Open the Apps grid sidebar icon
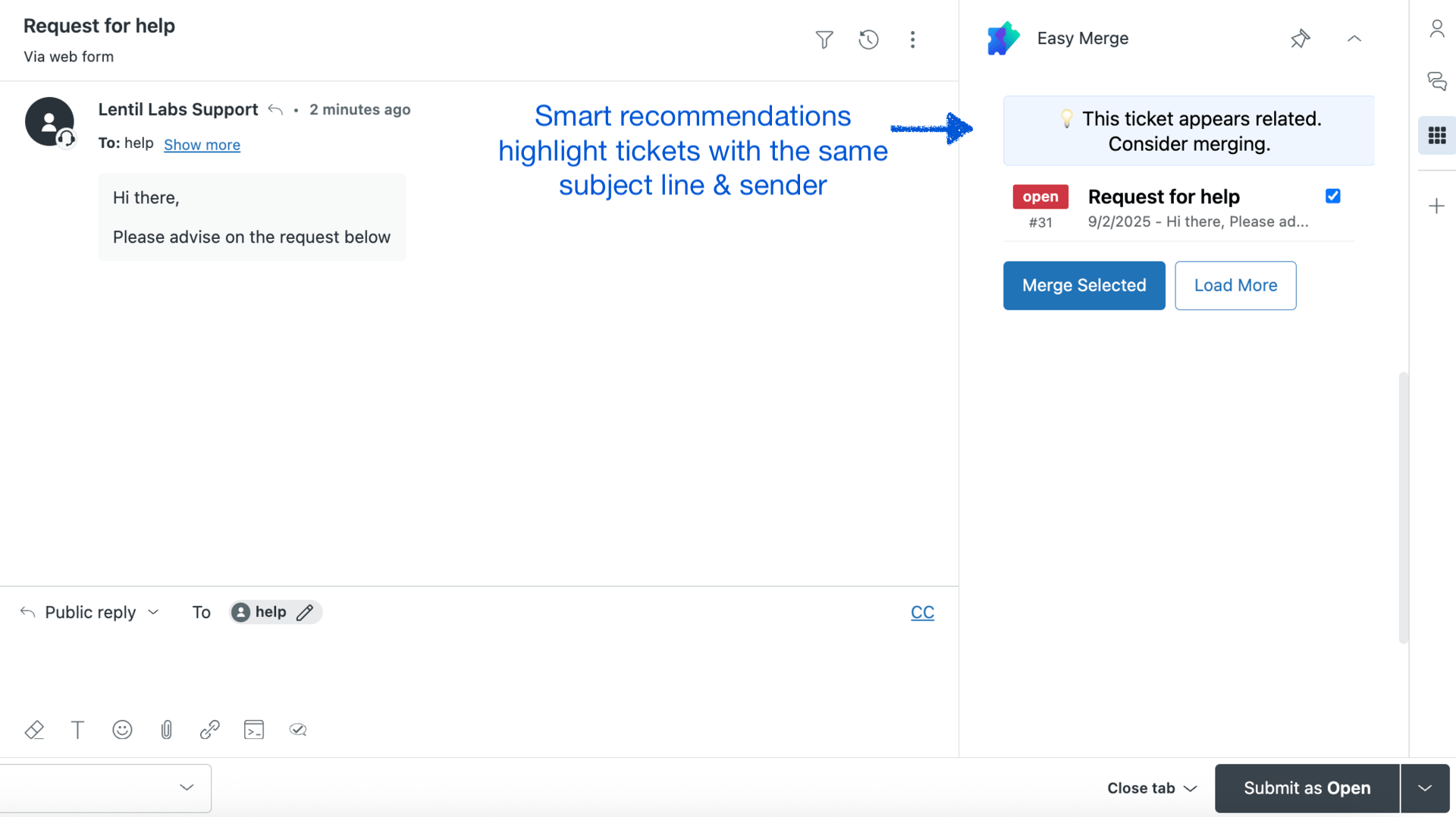Screen dimensions: 1456x817 (1436, 136)
